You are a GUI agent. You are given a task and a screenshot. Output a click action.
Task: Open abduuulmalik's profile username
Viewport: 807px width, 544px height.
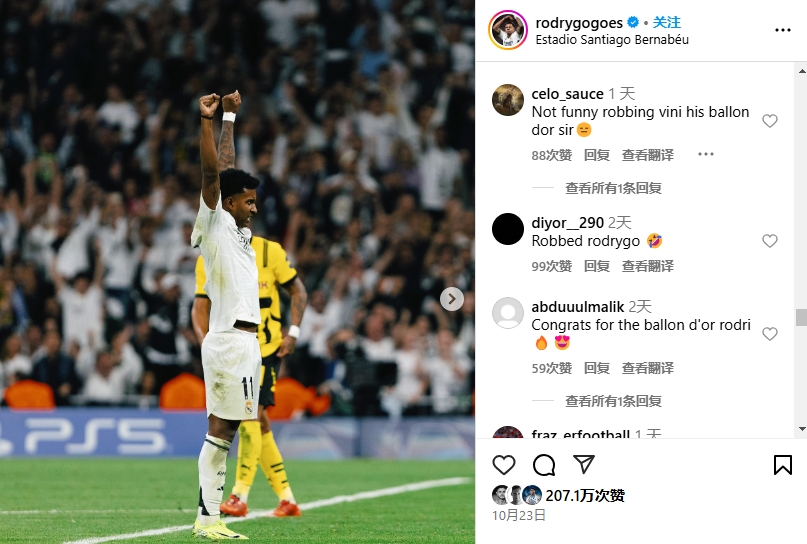pyautogui.click(x=577, y=307)
